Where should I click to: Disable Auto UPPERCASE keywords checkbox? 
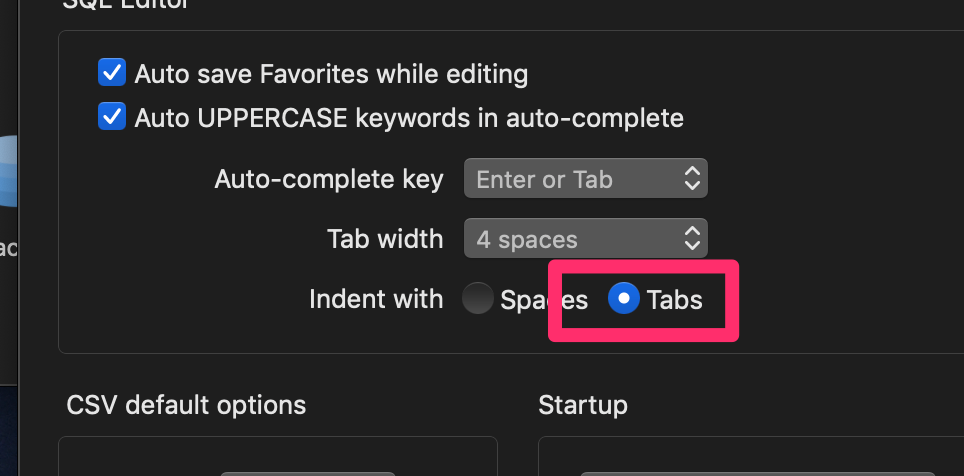pos(112,116)
